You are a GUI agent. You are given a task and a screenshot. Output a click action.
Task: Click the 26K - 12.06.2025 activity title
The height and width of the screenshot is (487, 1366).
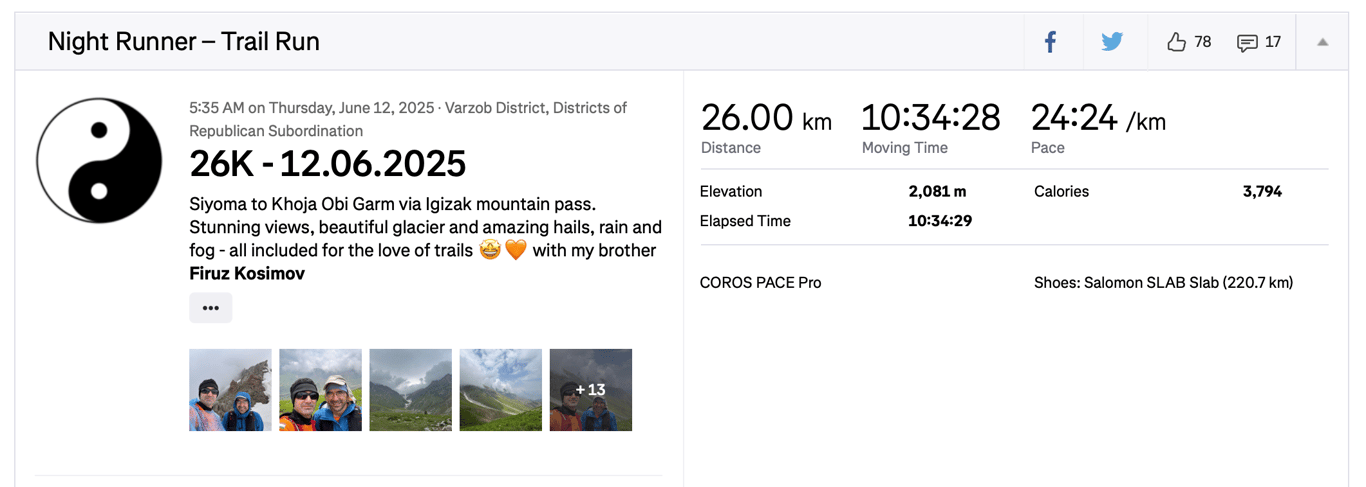click(327, 164)
